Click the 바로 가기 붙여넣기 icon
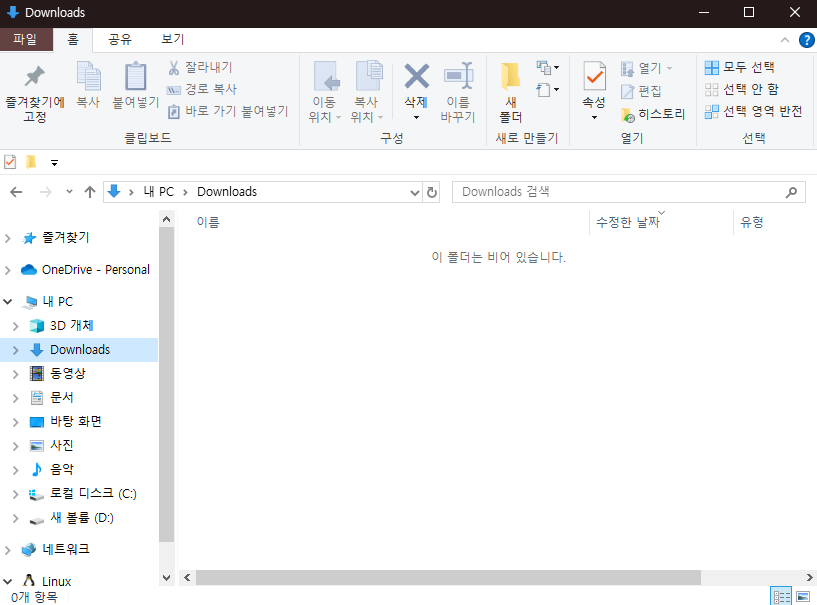The height and width of the screenshot is (605, 817). coord(174,112)
